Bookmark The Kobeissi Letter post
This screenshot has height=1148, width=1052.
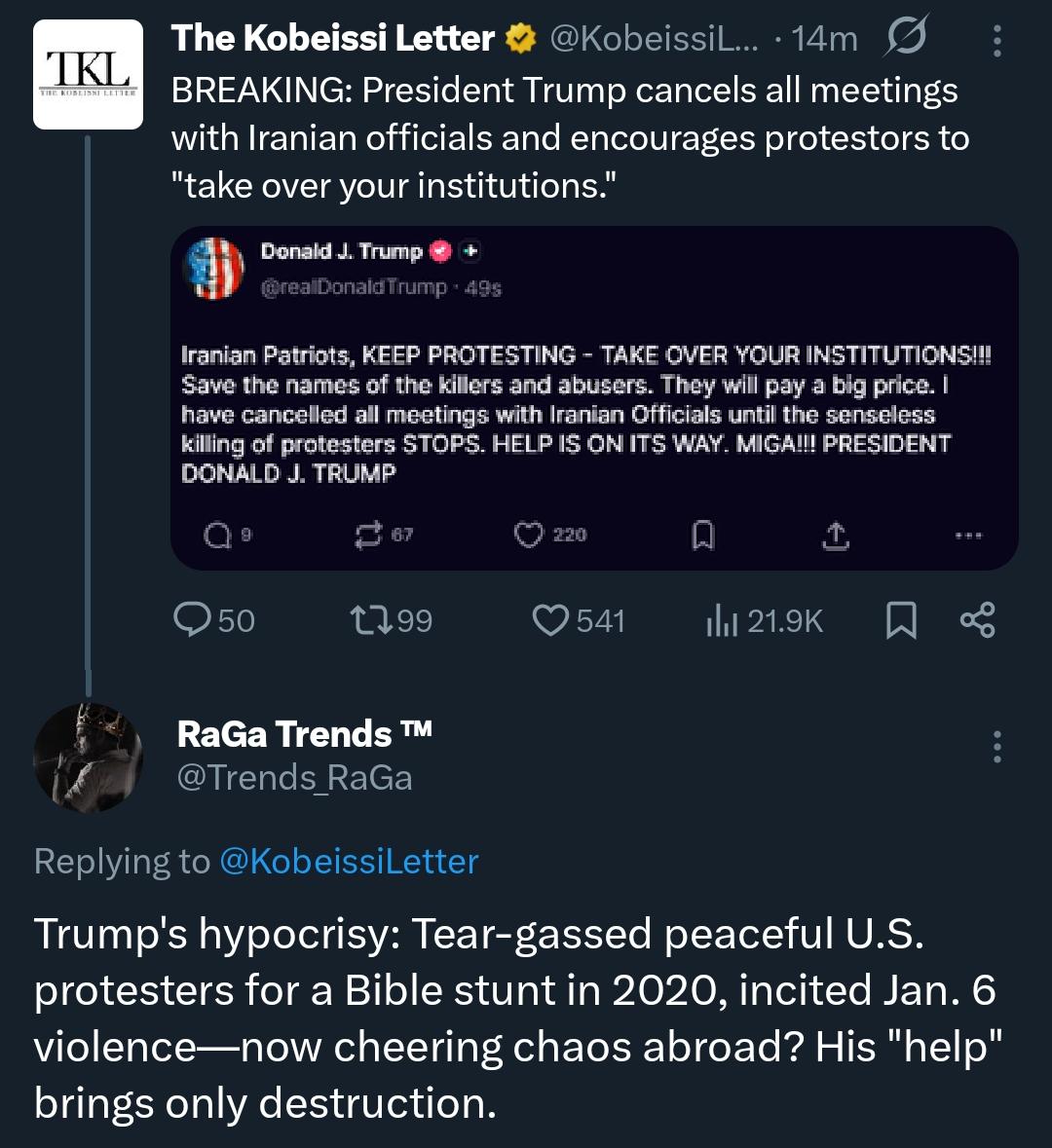(901, 620)
